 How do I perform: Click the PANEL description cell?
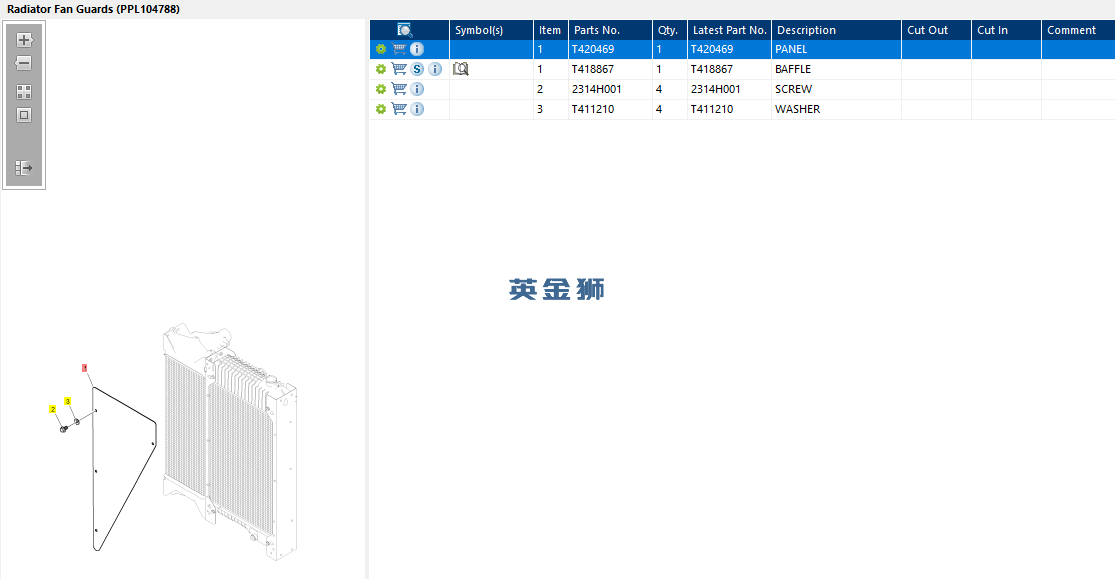(836, 49)
